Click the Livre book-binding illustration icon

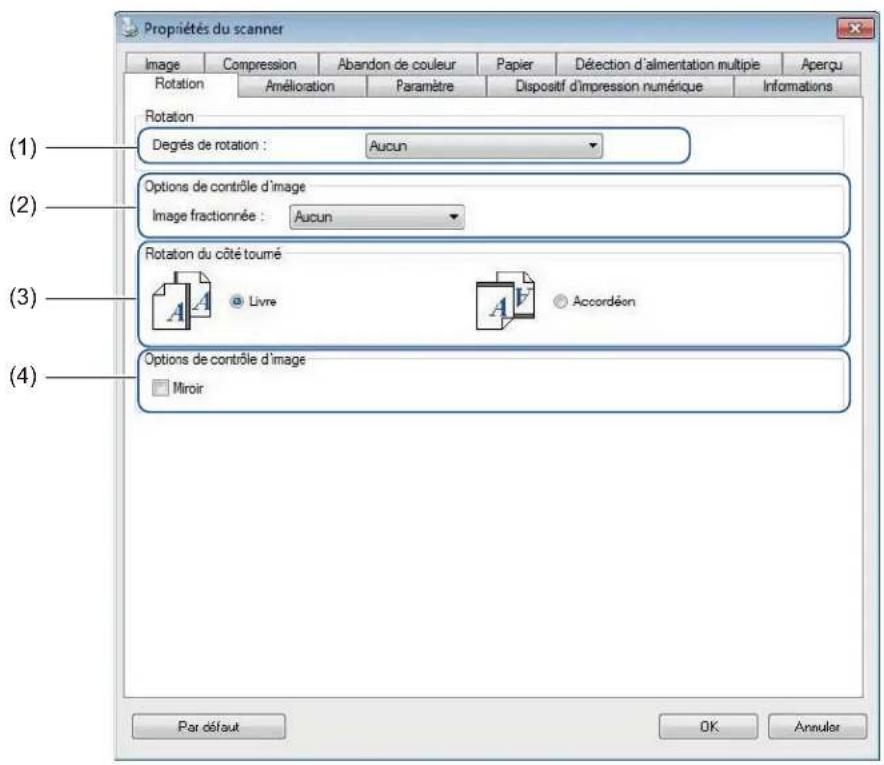click(x=182, y=300)
